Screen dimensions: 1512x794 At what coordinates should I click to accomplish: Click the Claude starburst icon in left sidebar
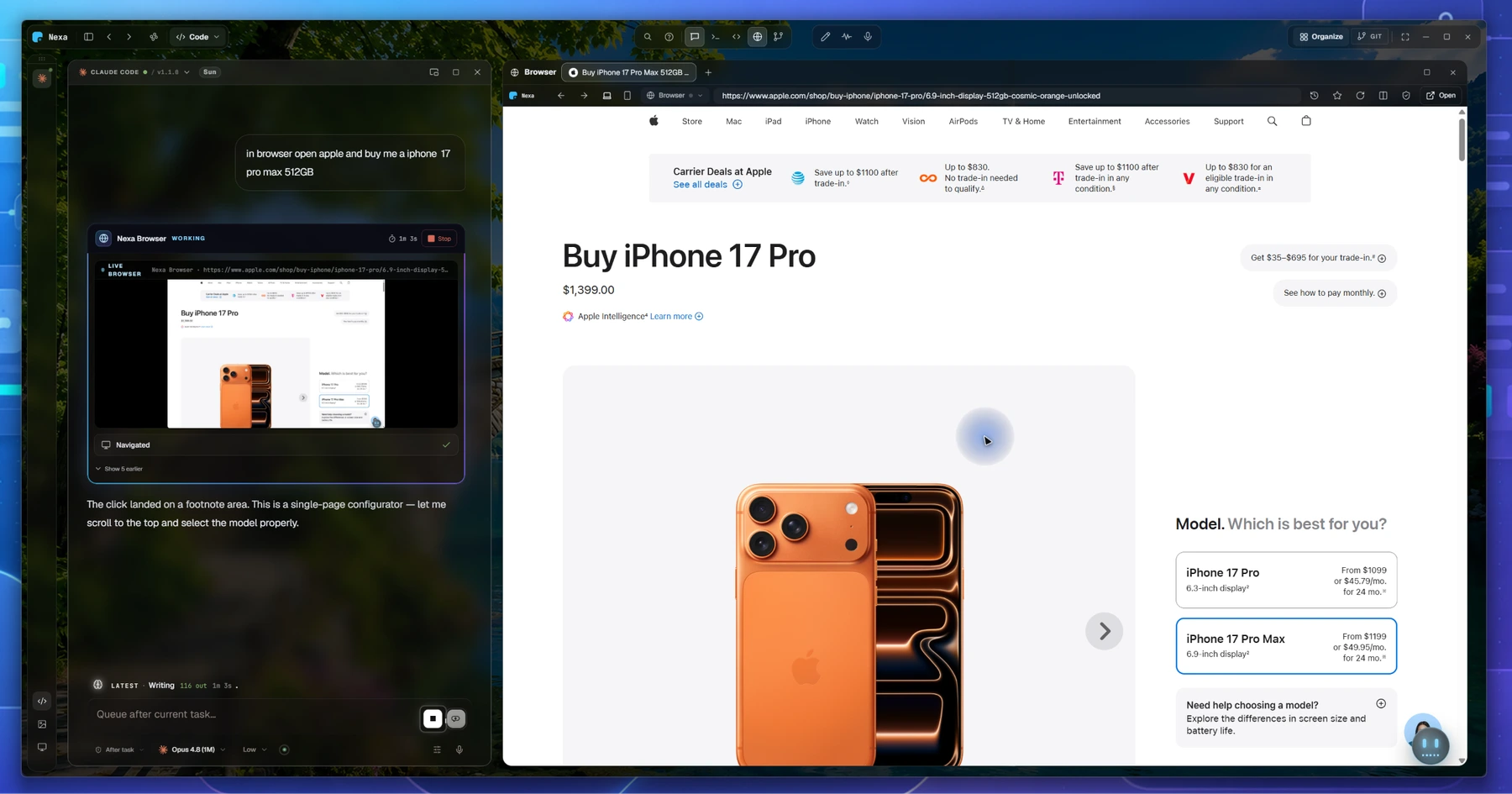tap(42, 78)
